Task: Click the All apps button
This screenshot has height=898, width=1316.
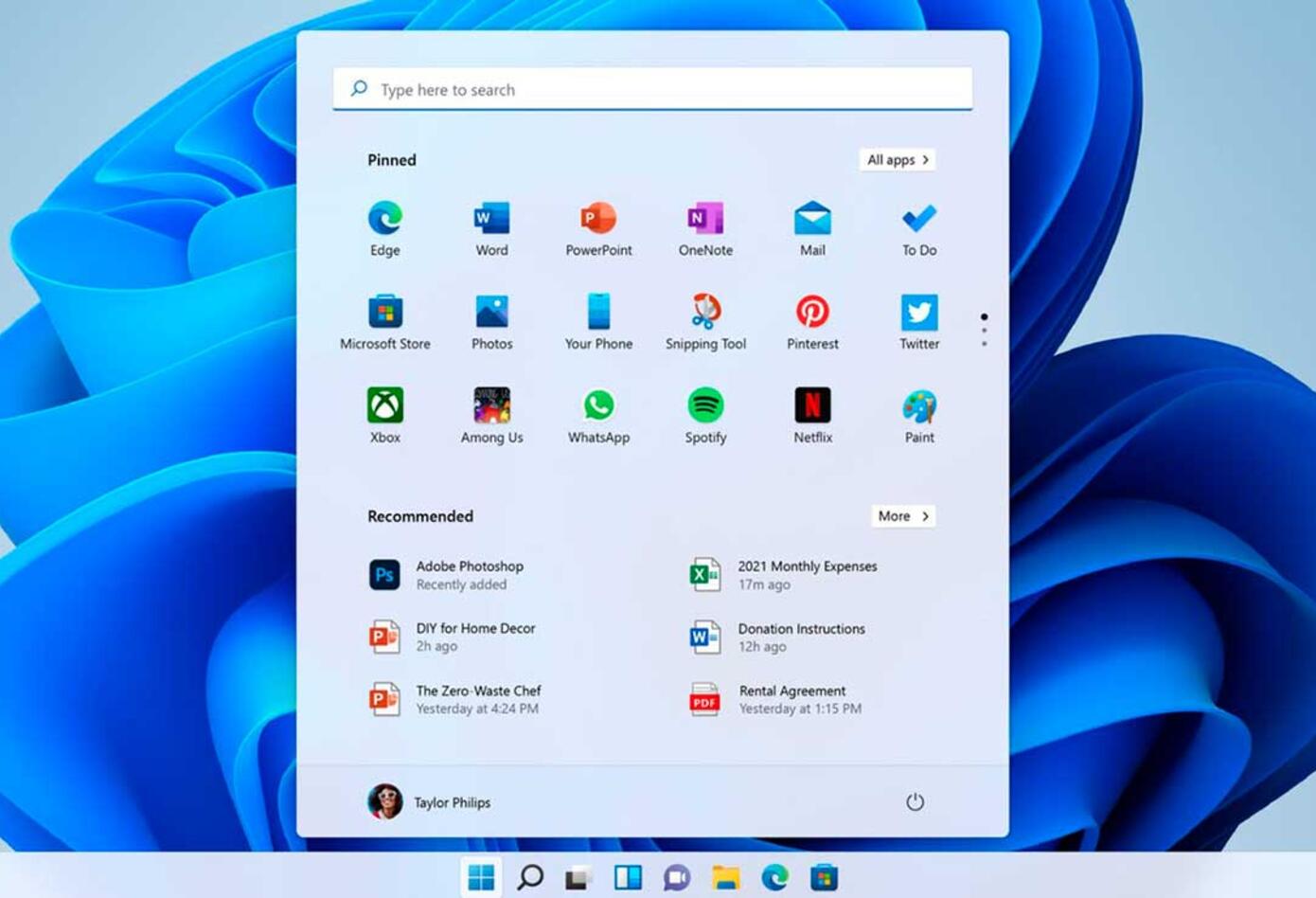Action: (898, 160)
